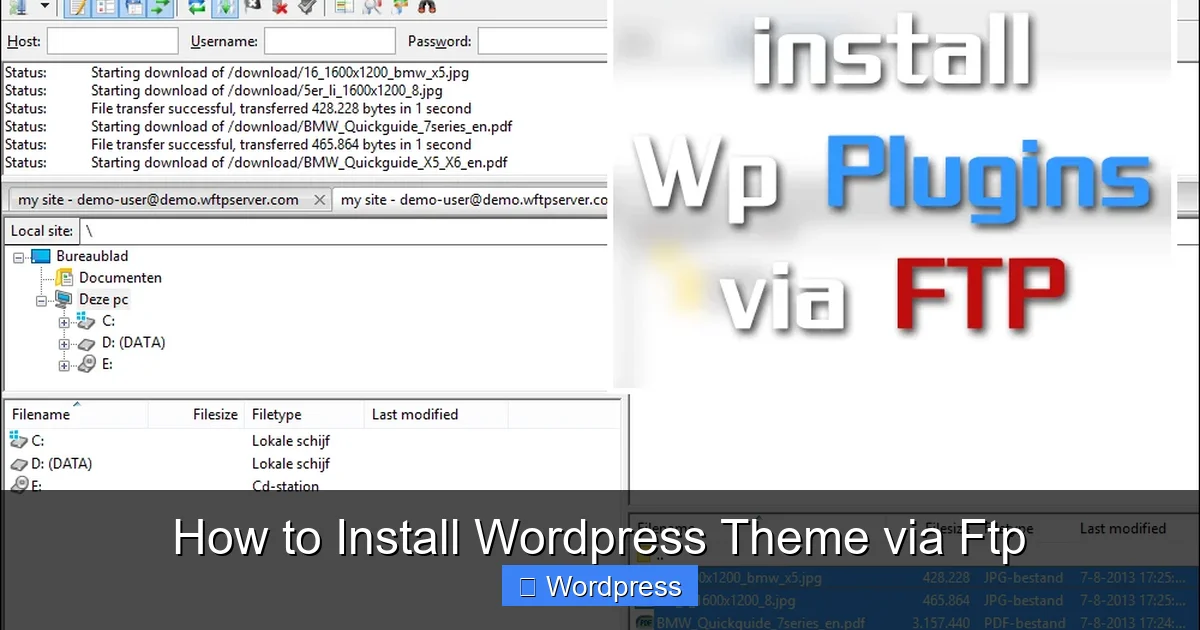Select D: (DATA) in the local tree
Viewport: 1200px width, 630px height.
(133, 343)
